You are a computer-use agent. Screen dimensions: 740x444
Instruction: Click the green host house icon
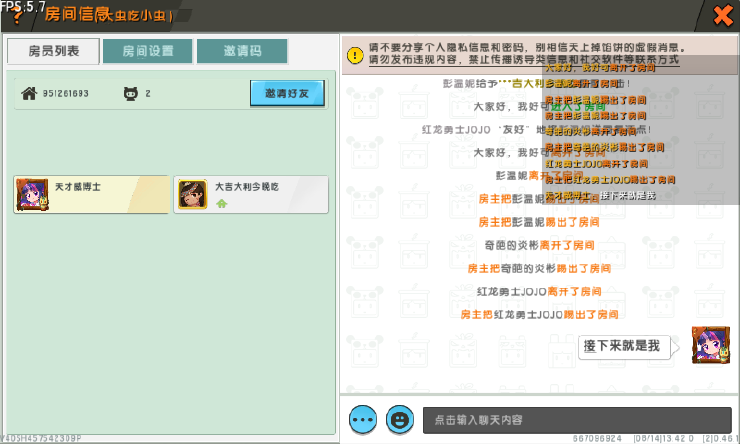[x=221, y=203]
